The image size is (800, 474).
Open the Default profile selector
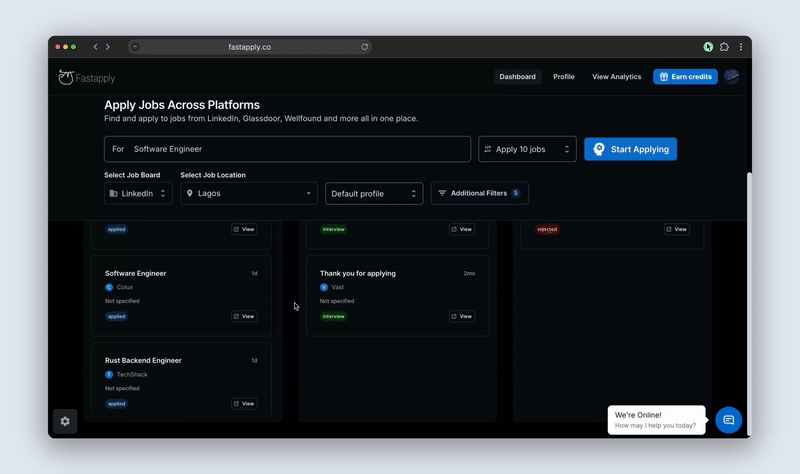373,193
